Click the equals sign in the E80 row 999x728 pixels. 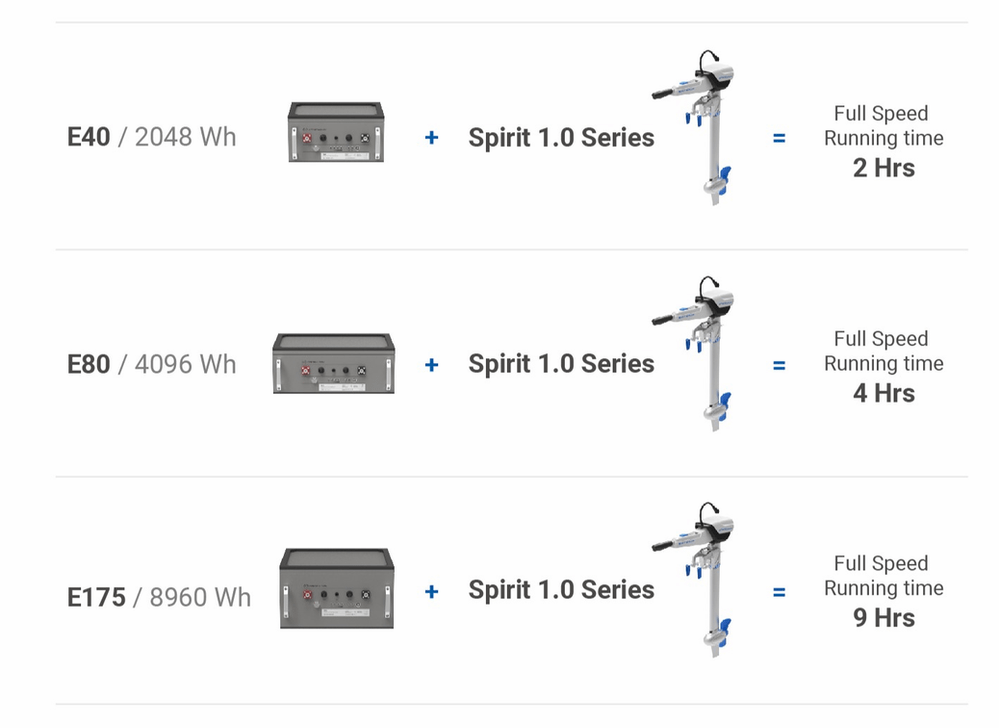(779, 365)
